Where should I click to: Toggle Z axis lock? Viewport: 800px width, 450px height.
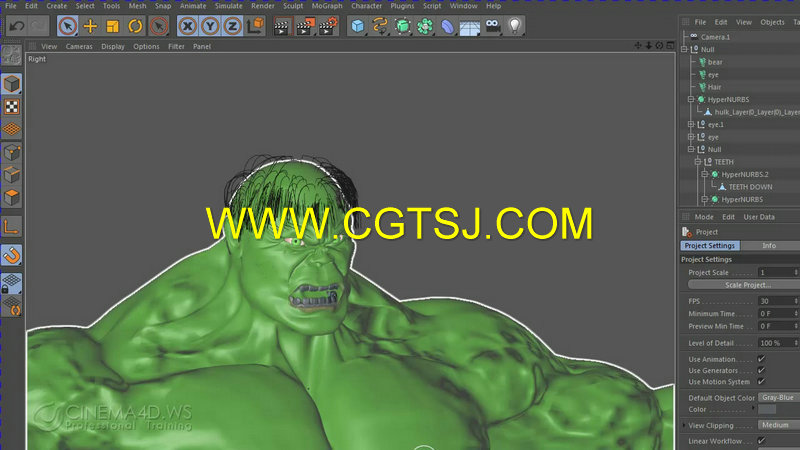point(233,26)
